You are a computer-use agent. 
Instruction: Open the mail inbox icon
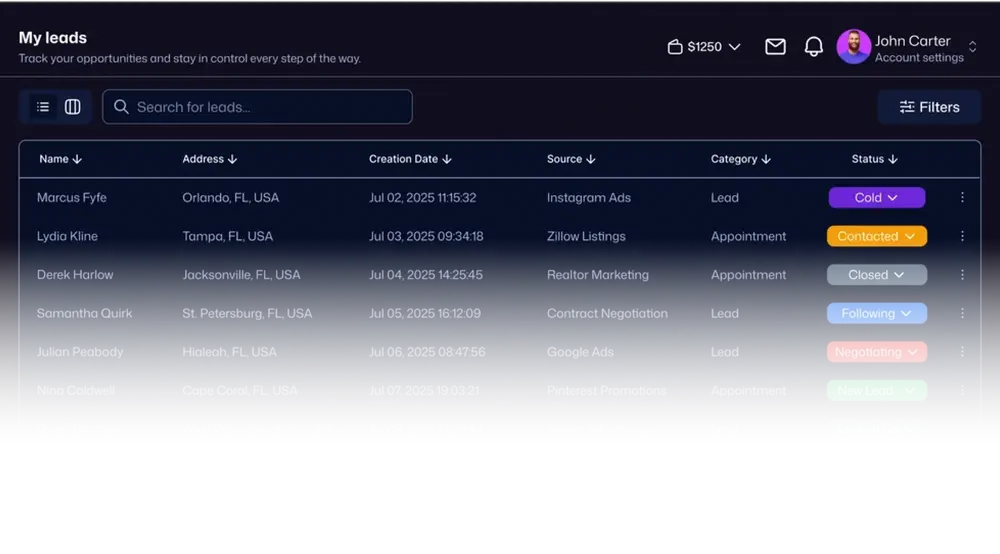pos(776,47)
